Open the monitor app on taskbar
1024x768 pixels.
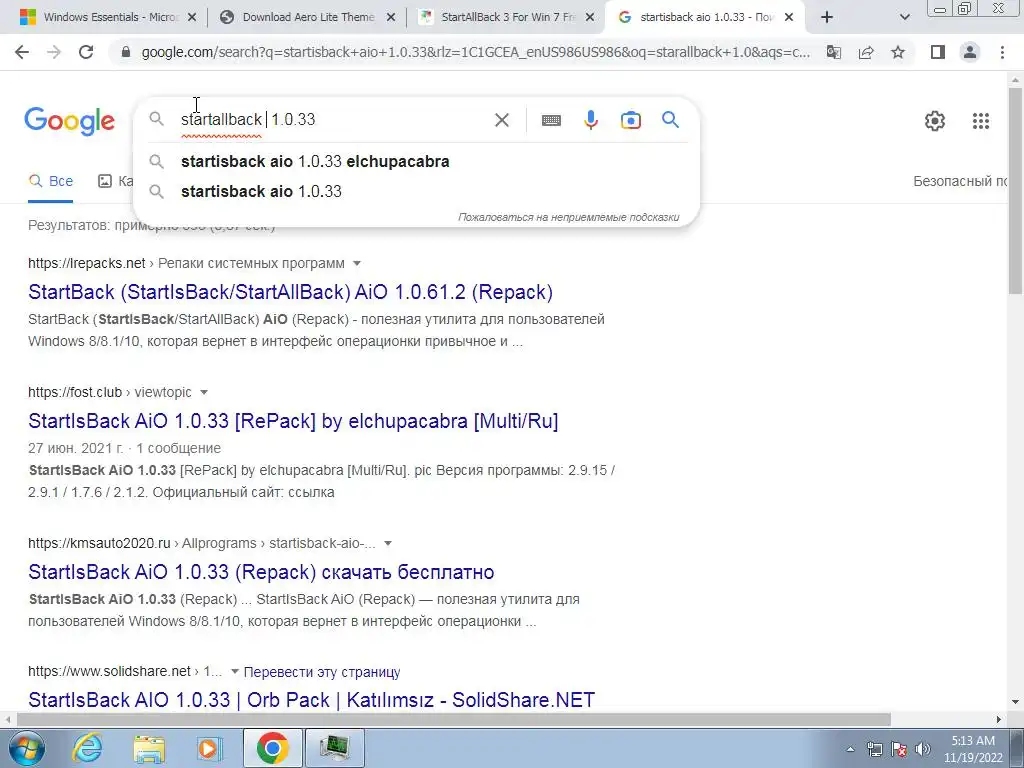click(x=334, y=748)
